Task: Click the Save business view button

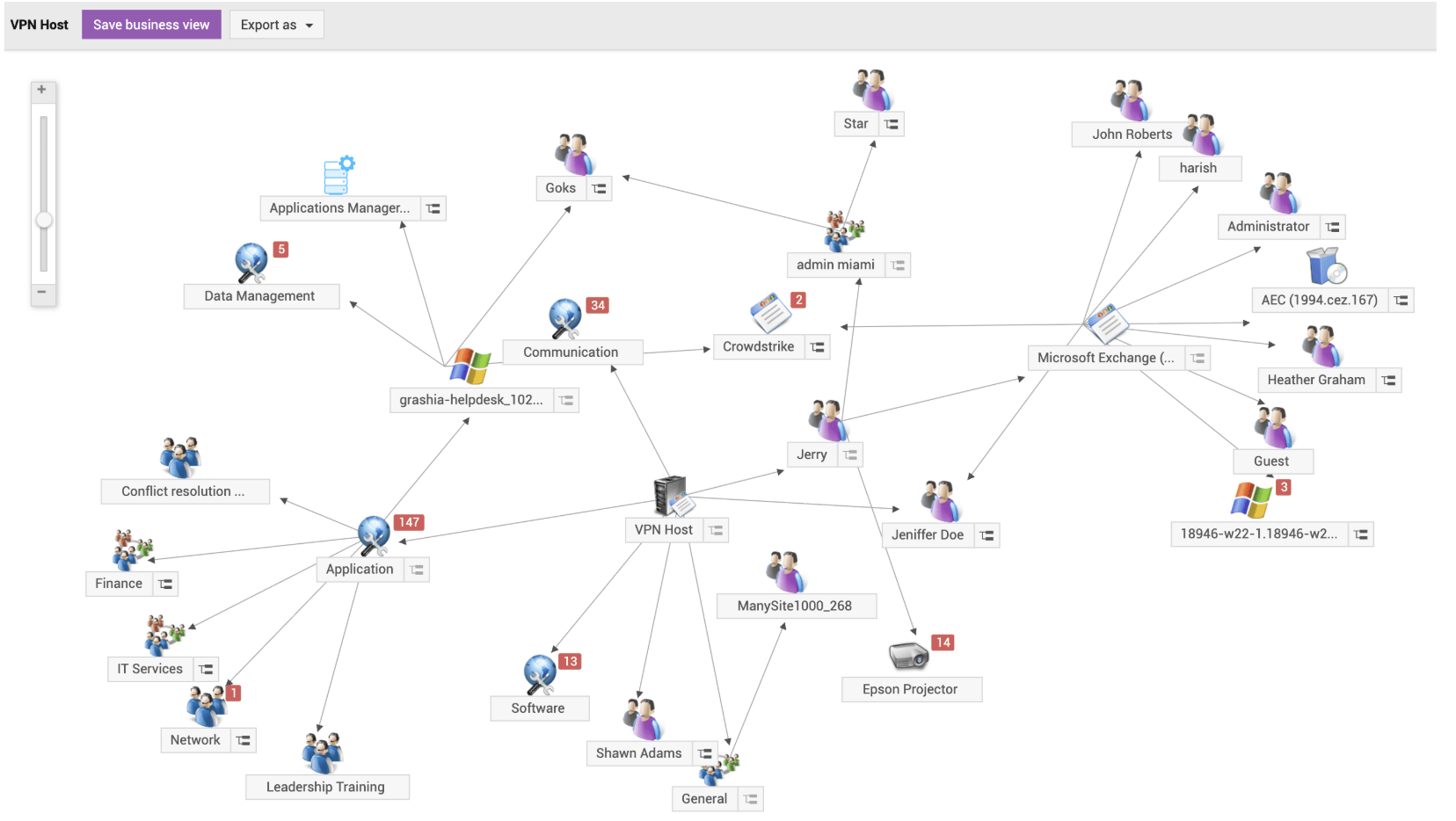Action: point(151,25)
